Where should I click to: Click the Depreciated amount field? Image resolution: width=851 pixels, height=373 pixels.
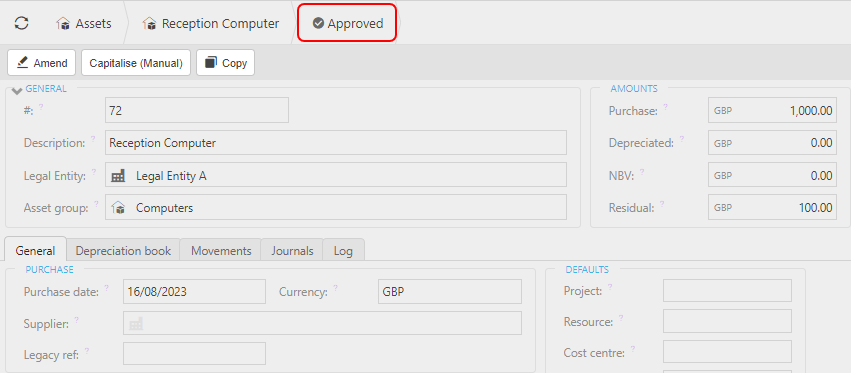point(772,143)
